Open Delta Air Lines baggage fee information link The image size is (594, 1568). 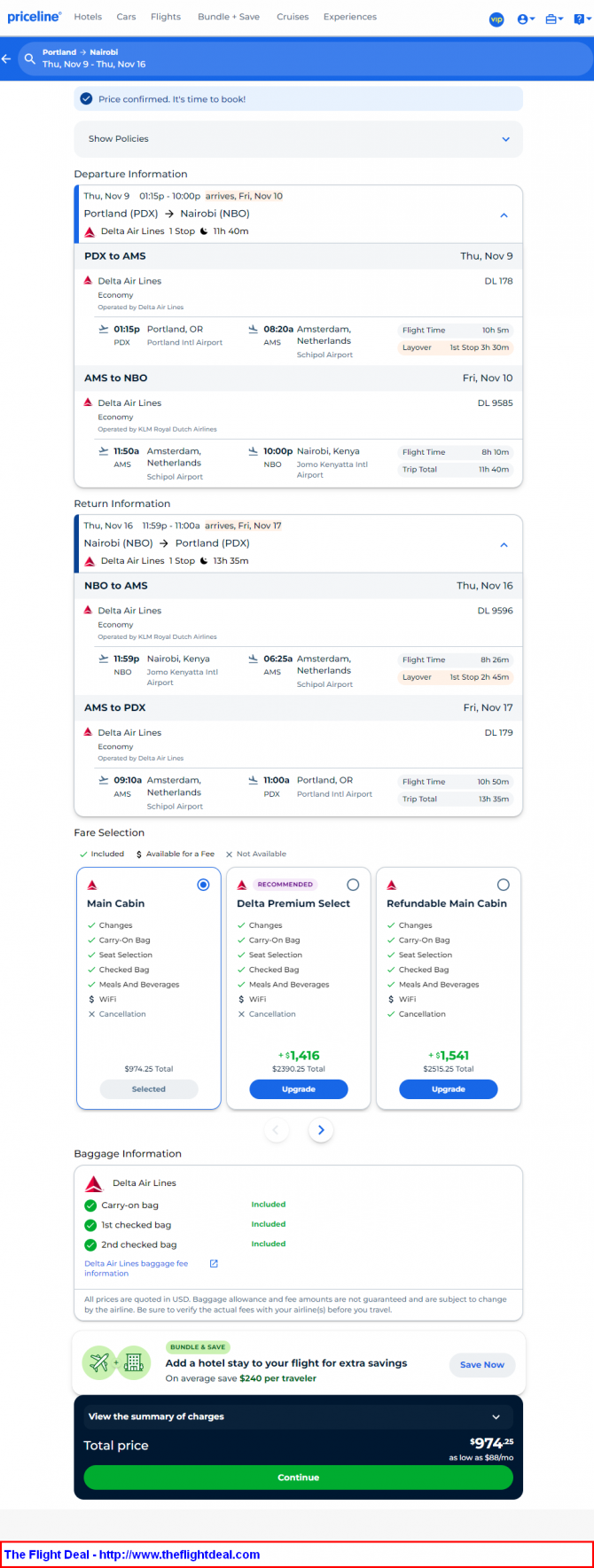click(x=137, y=1268)
